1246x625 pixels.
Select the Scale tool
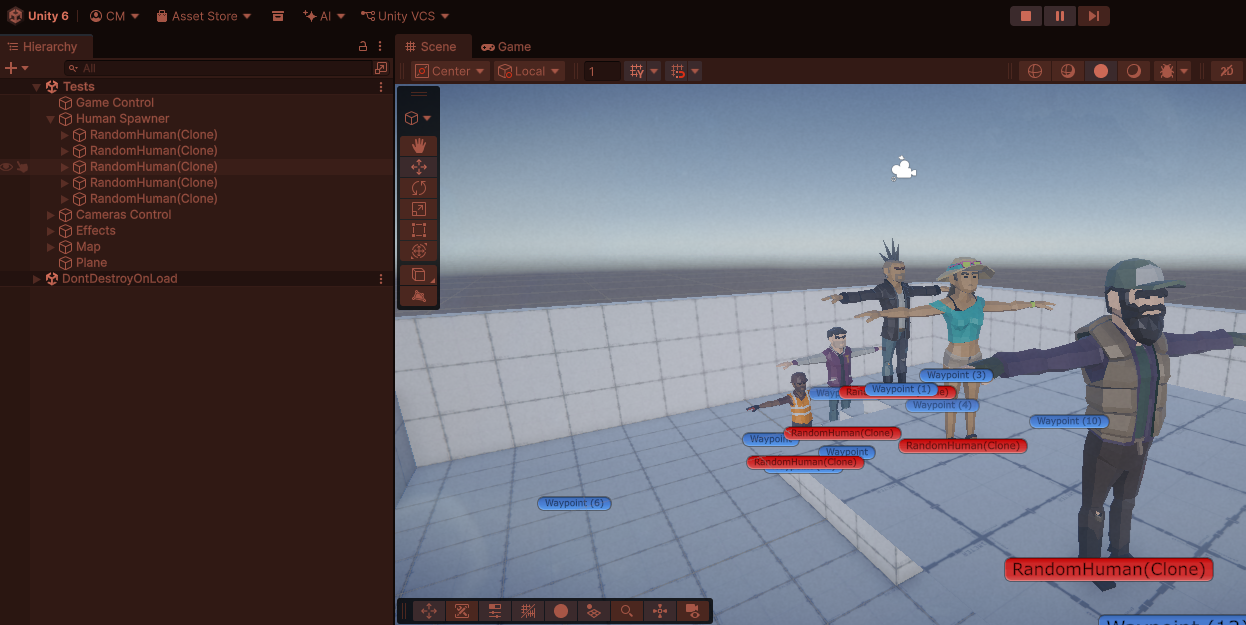click(418, 209)
